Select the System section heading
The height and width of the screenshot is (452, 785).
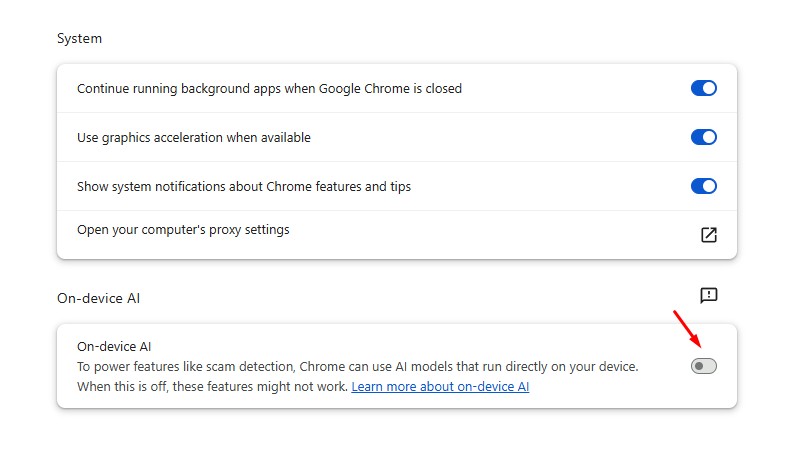pyautogui.click(x=80, y=39)
